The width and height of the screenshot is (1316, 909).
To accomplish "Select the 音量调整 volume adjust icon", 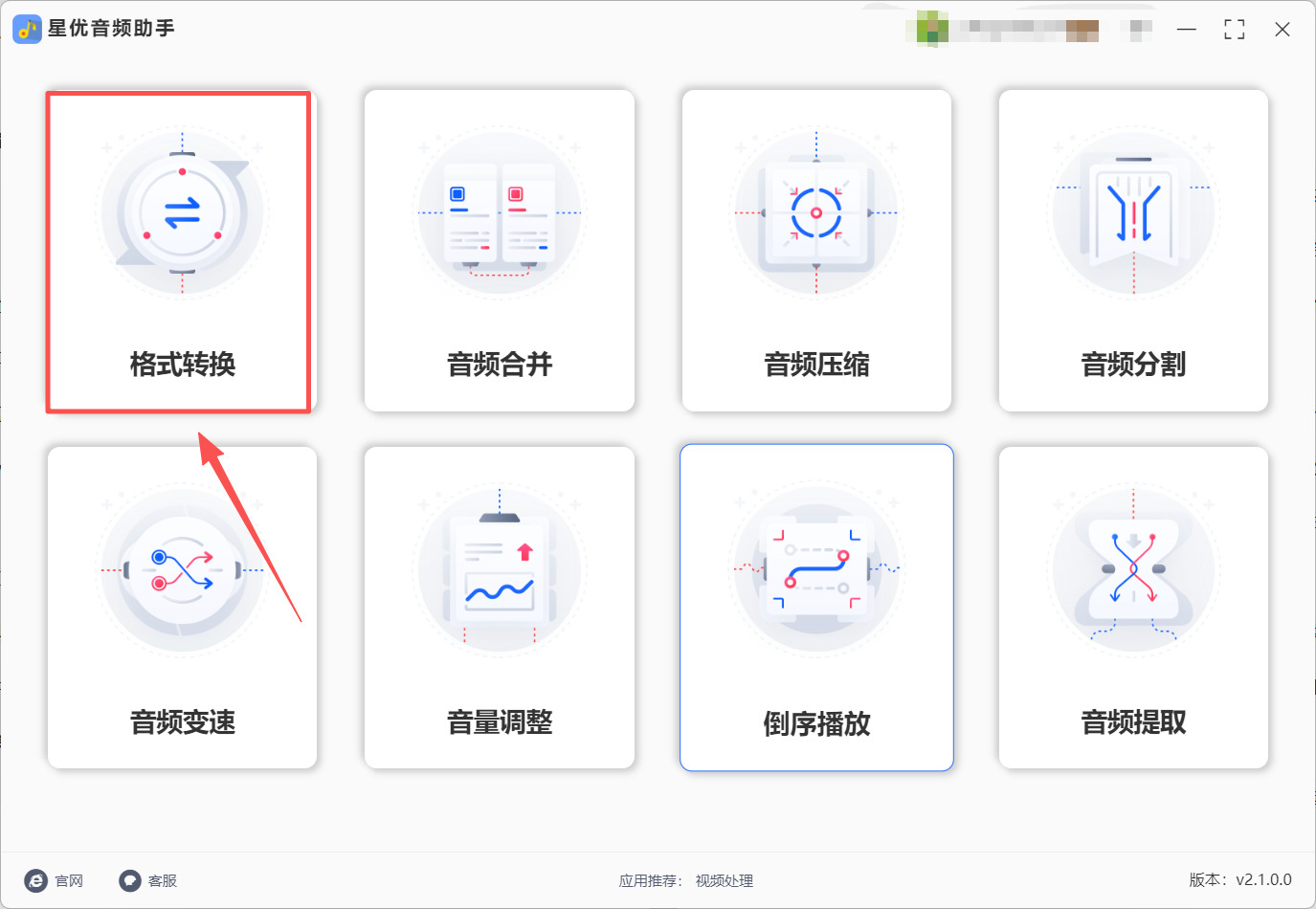I will point(500,569).
